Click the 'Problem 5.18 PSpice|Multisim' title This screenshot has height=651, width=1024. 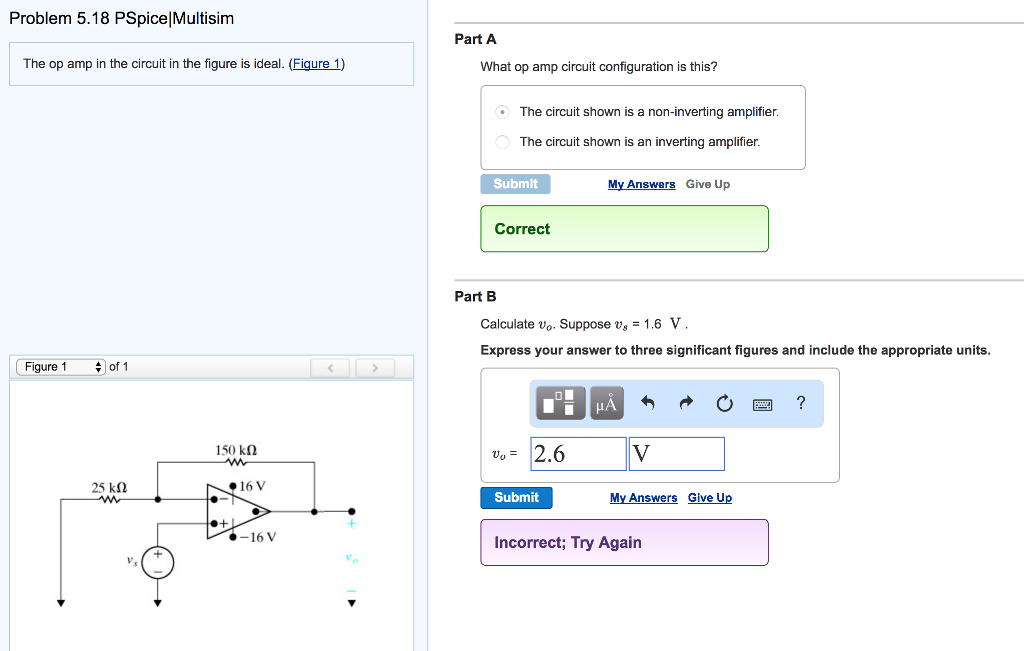pyautogui.click(x=121, y=18)
